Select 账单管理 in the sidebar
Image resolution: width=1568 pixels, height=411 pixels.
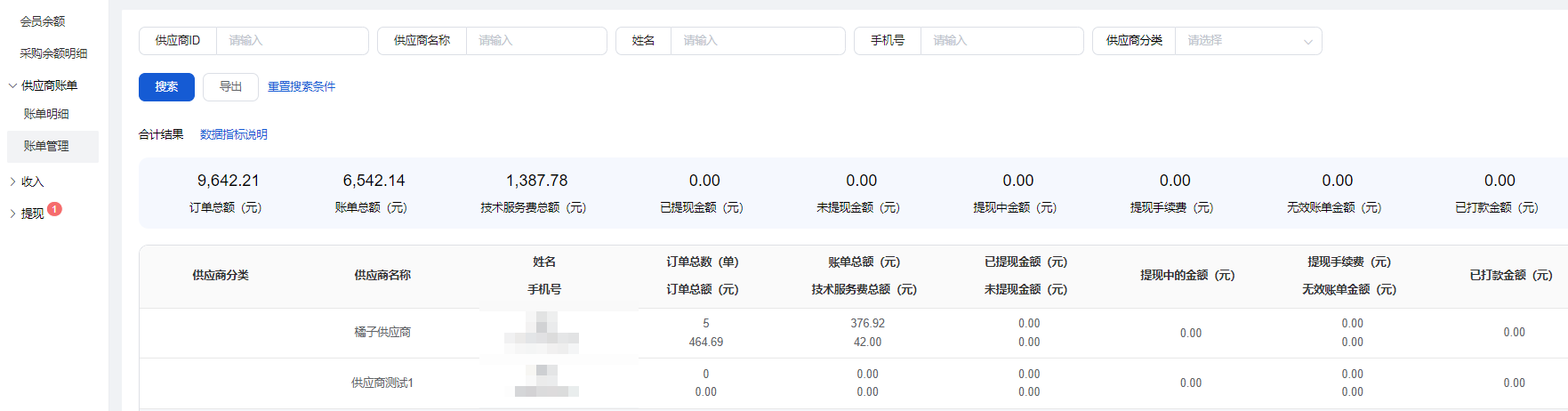coord(46,147)
